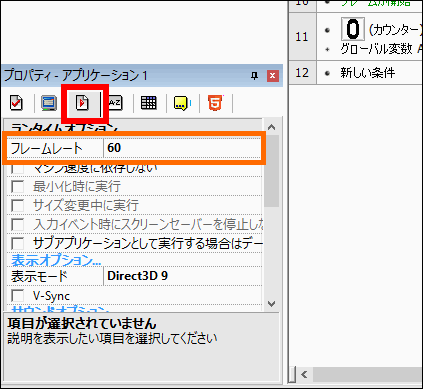Image resolution: width=423 pixels, height=389 pixels.
Task: Open the Settings tab with checkmark icon
Action: point(16,103)
